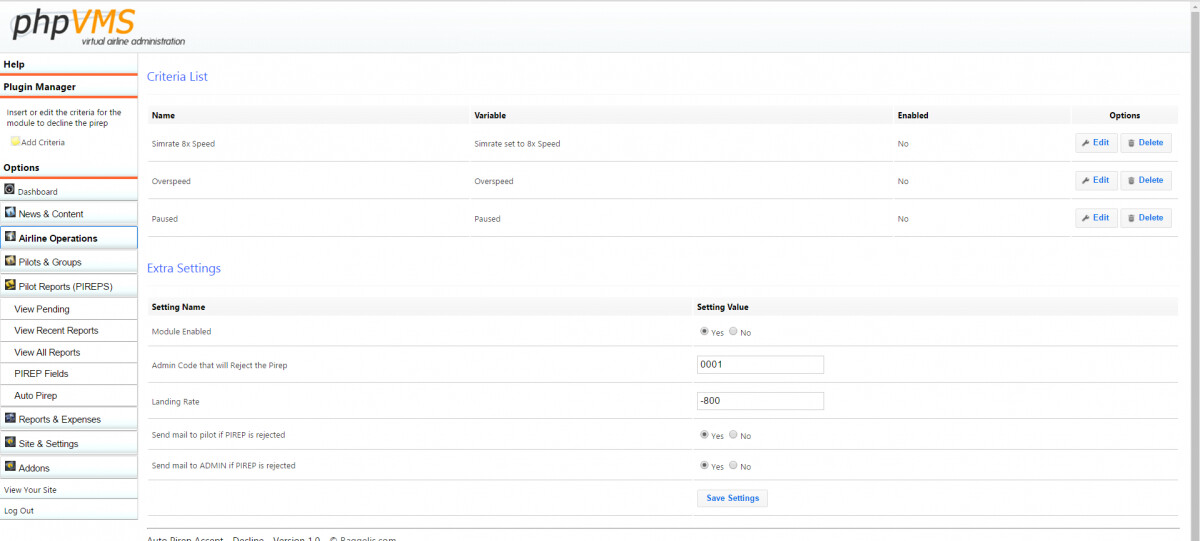Select No for send mail to pilot
The image size is (1200, 541).
tap(734, 435)
